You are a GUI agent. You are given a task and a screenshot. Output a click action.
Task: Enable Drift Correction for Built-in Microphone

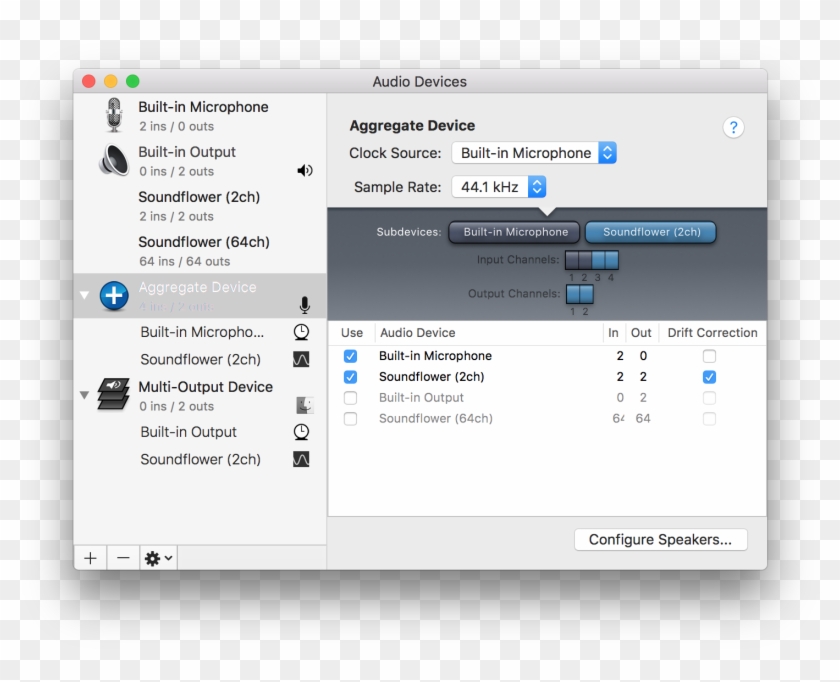[x=709, y=356]
